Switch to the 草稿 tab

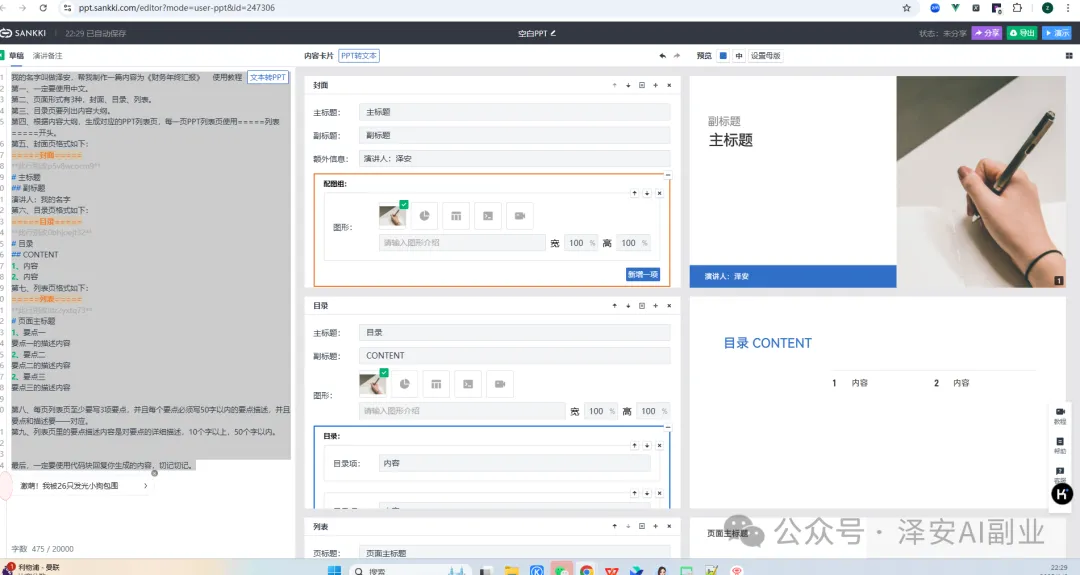click(17, 56)
